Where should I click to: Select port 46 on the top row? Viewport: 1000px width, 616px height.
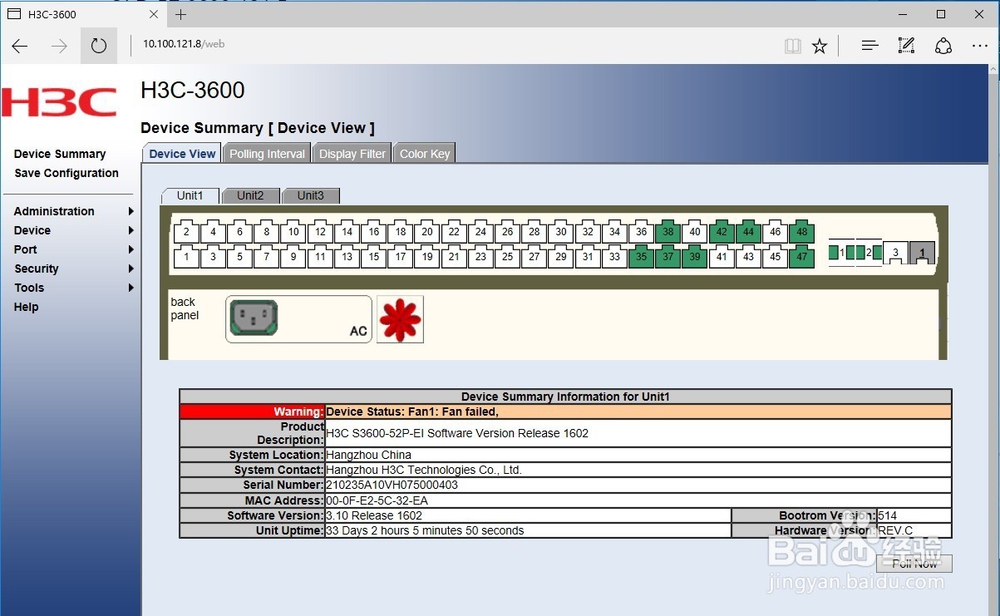775,231
